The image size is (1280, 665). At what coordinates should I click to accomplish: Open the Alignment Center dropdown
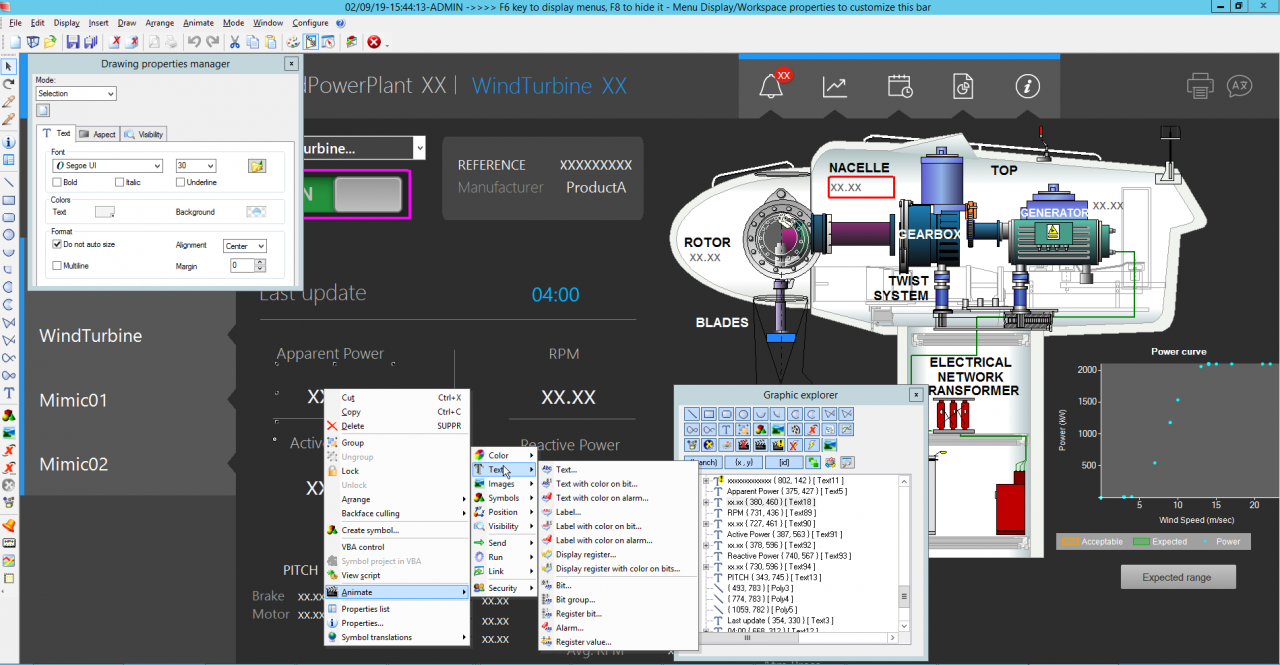(260, 246)
